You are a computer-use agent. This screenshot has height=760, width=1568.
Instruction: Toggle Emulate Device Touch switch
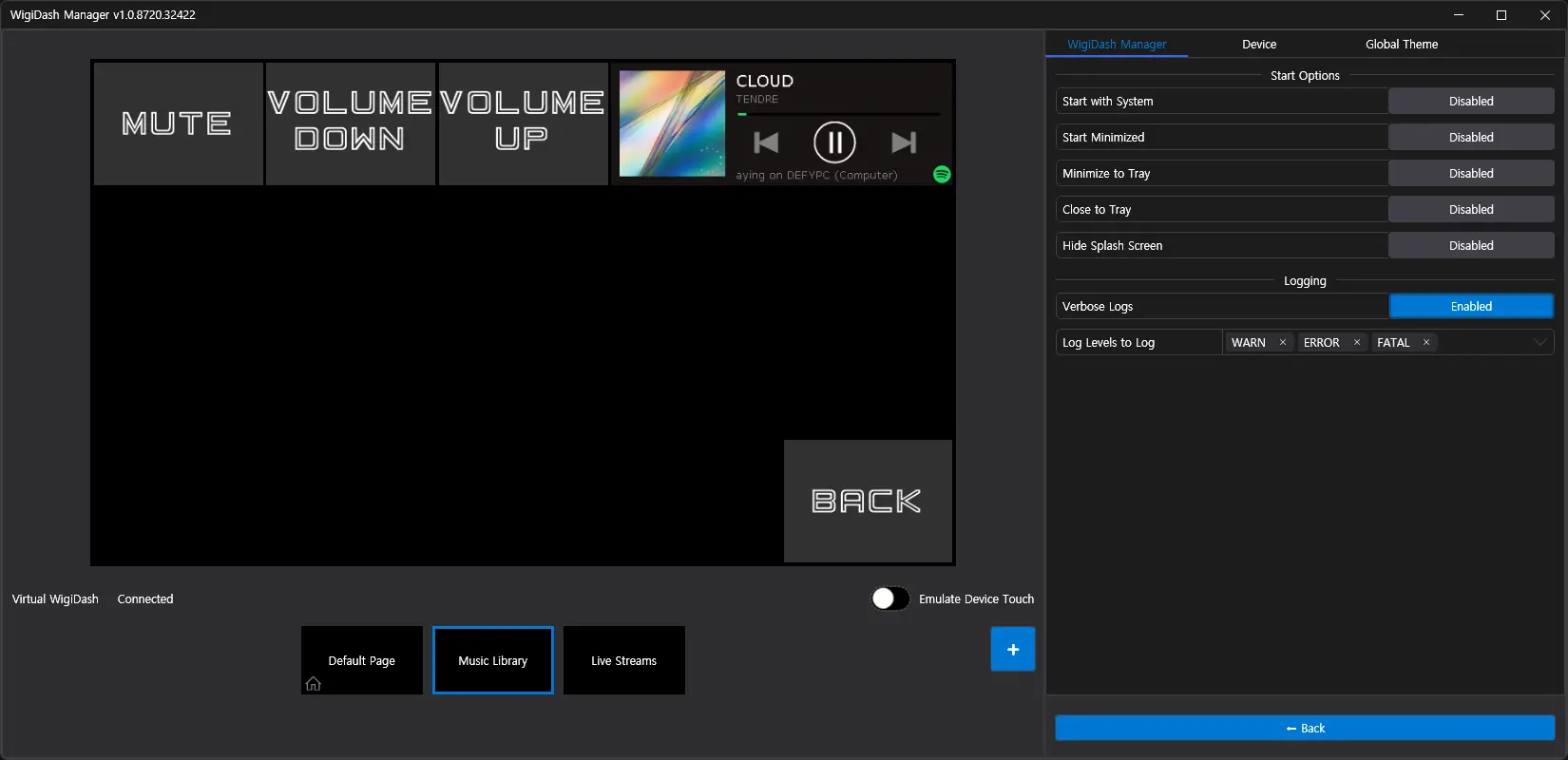point(890,598)
